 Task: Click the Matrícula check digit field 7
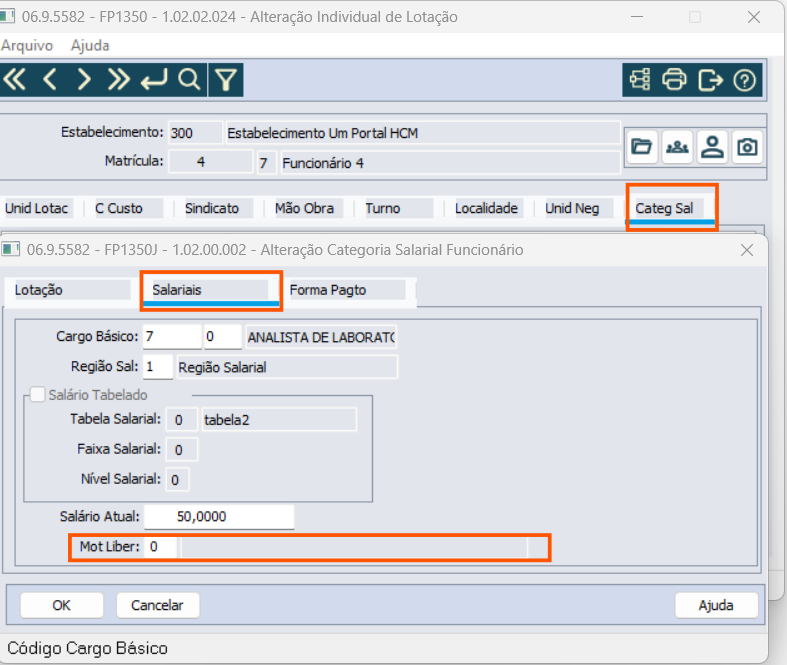266,162
